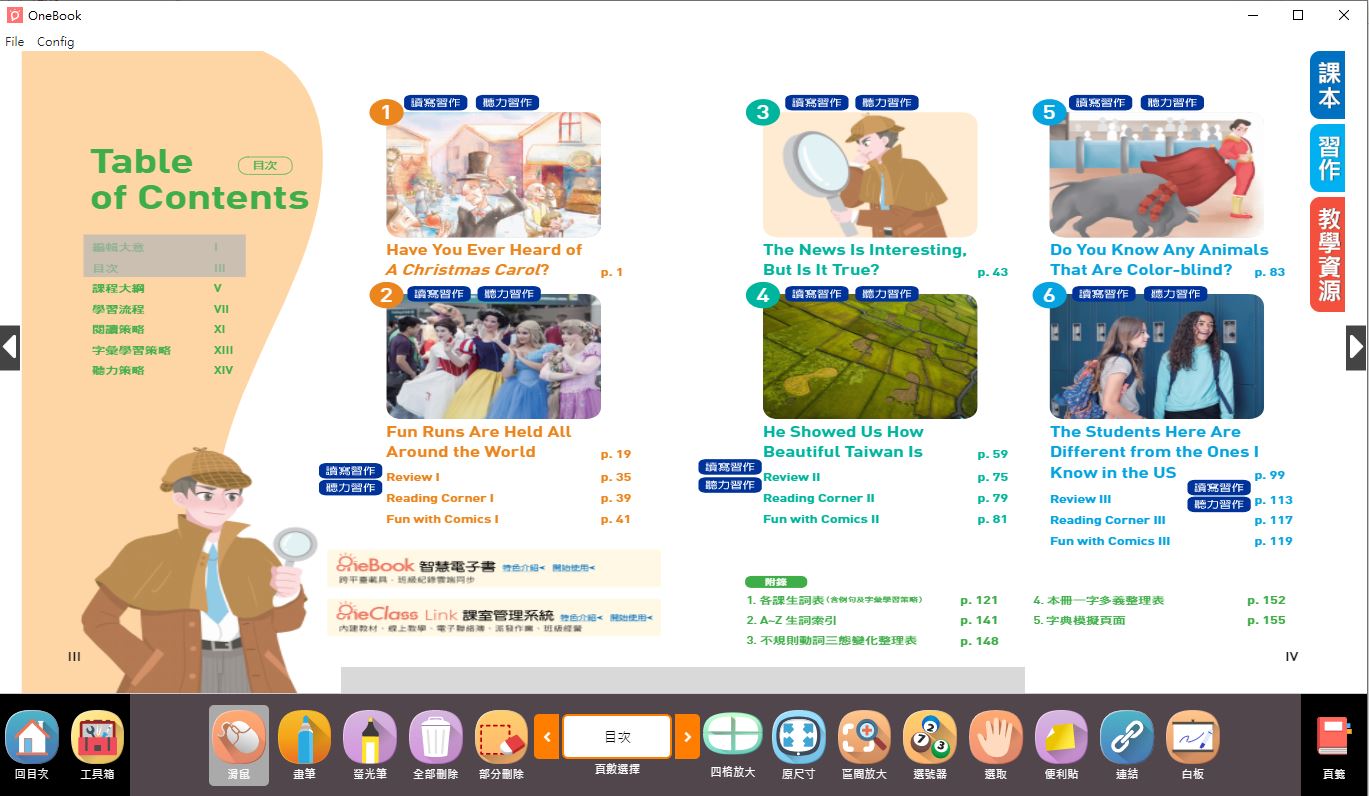Click the 讀寫習作 button for lesson 1

tap(437, 102)
